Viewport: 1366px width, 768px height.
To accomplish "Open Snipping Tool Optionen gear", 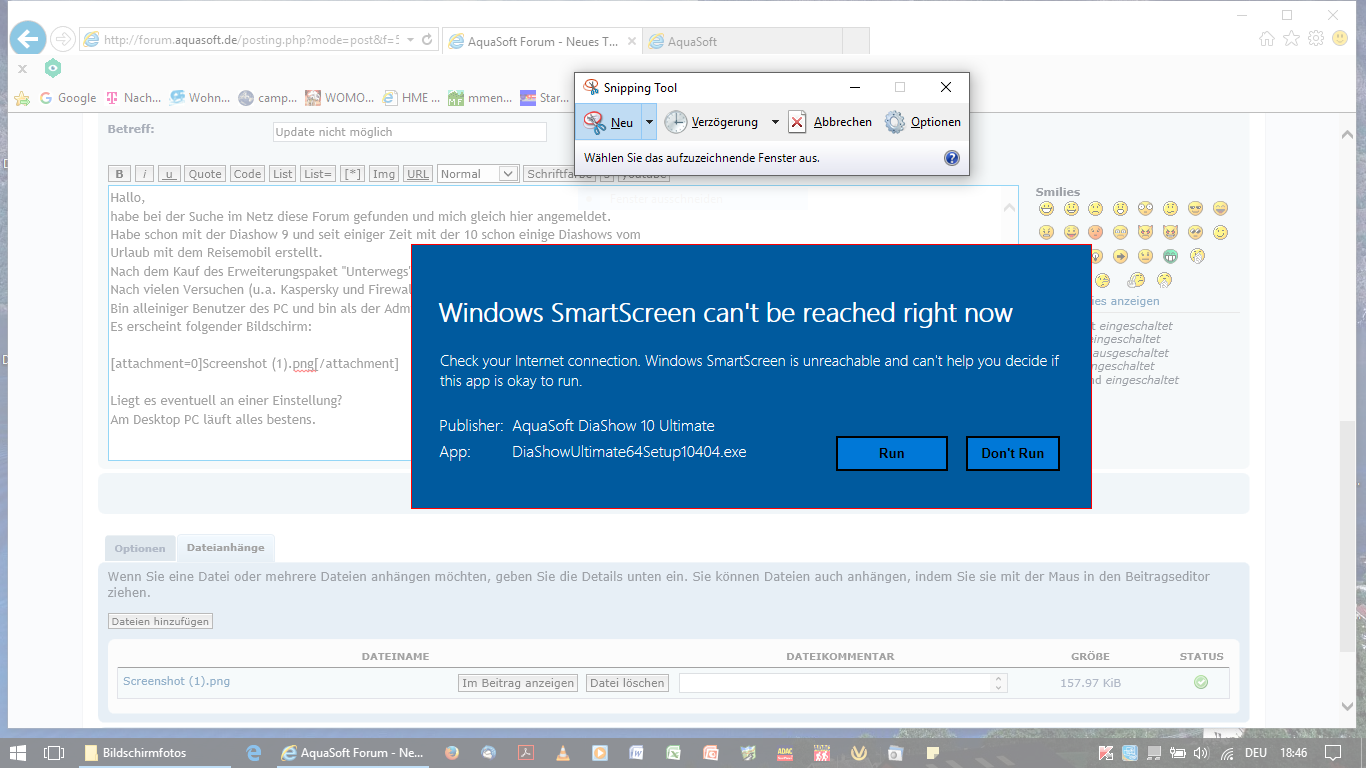I will coord(895,122).
